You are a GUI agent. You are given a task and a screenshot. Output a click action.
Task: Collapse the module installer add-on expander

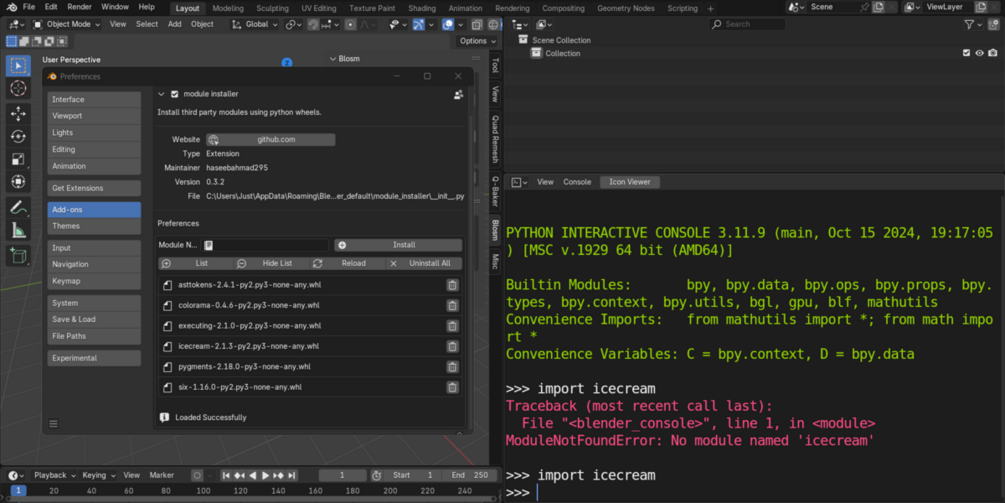coord(162,94)
